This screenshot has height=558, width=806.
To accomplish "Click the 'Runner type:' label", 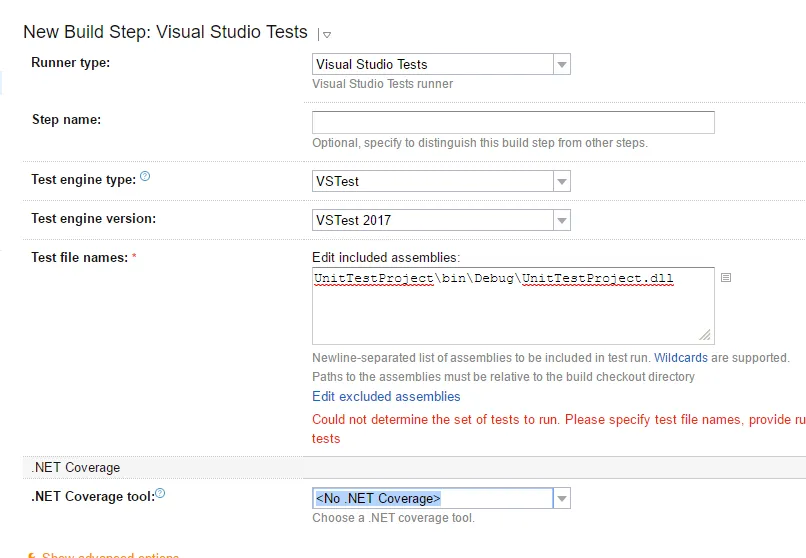I will point(70,63).
